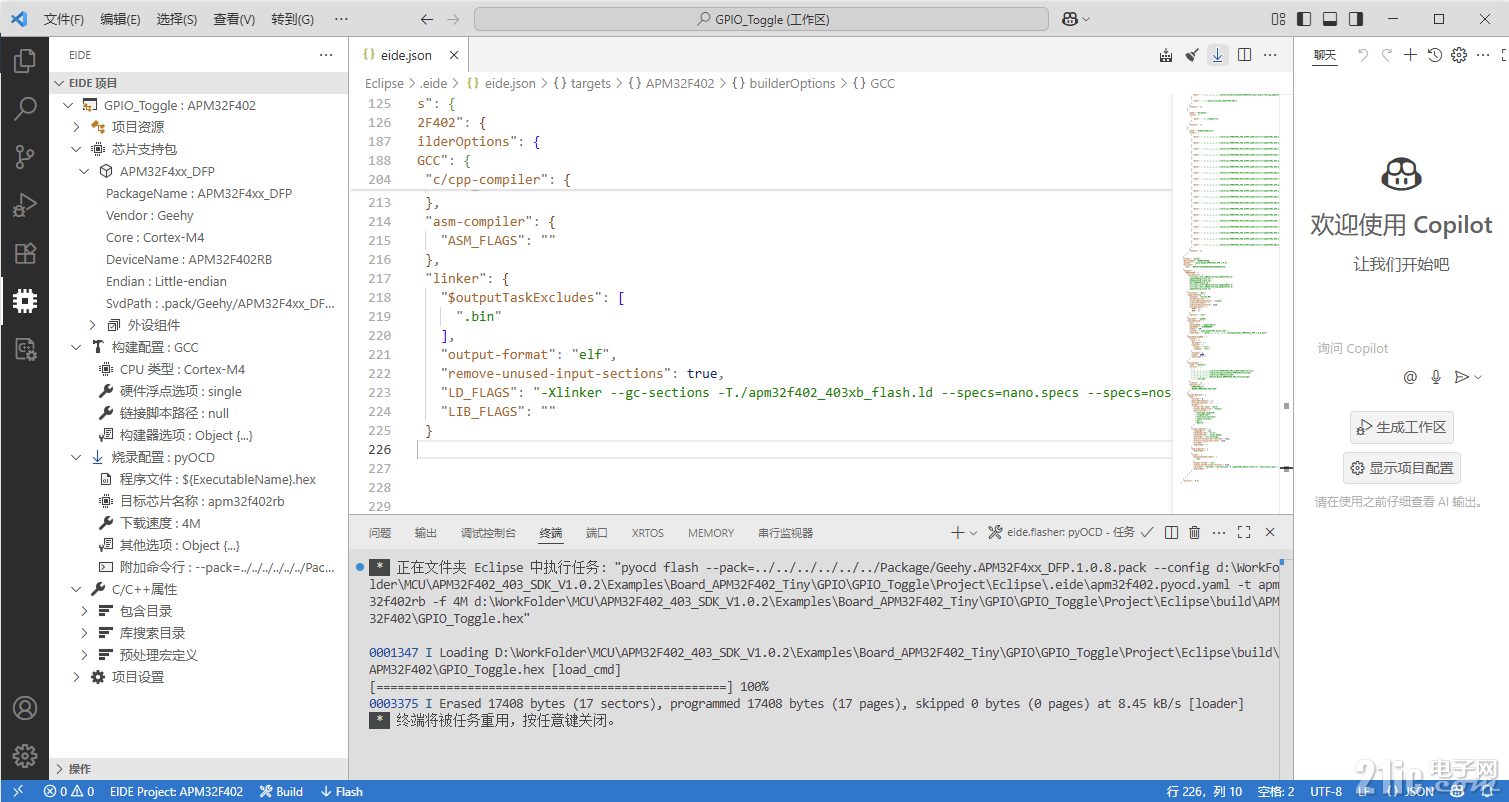Open the 文件(F) menu
This screenshot has height=802, width=1509.
[x=64, y=19]
